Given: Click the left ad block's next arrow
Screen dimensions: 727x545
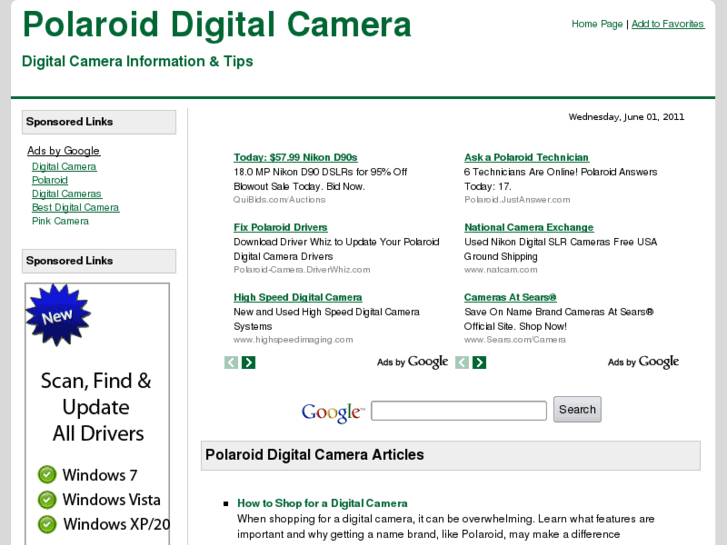Looking at the screenshot, I should pyautogui.click(x=249, y=362).
